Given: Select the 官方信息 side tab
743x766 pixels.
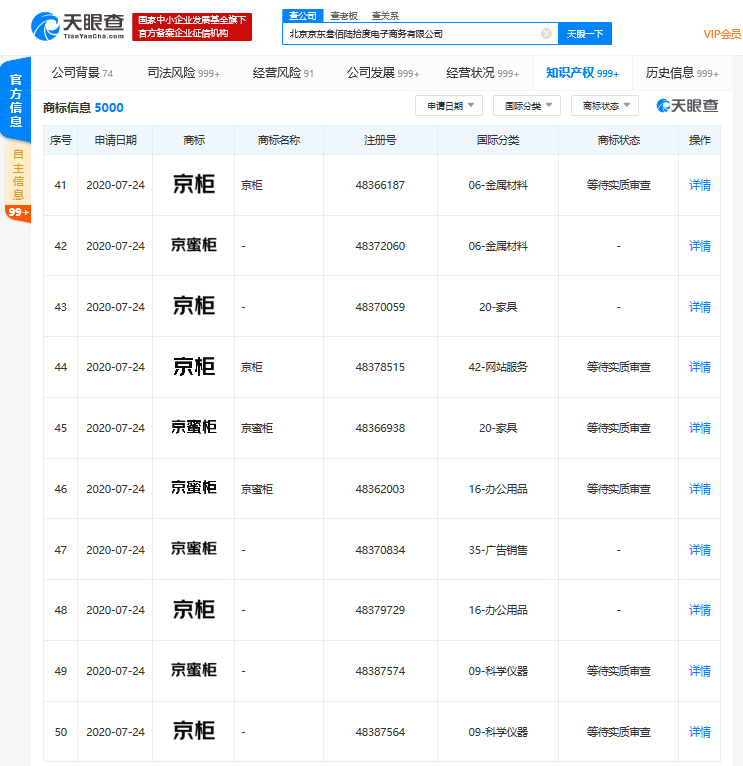Looking at the screenshot, I should point(16,100).
